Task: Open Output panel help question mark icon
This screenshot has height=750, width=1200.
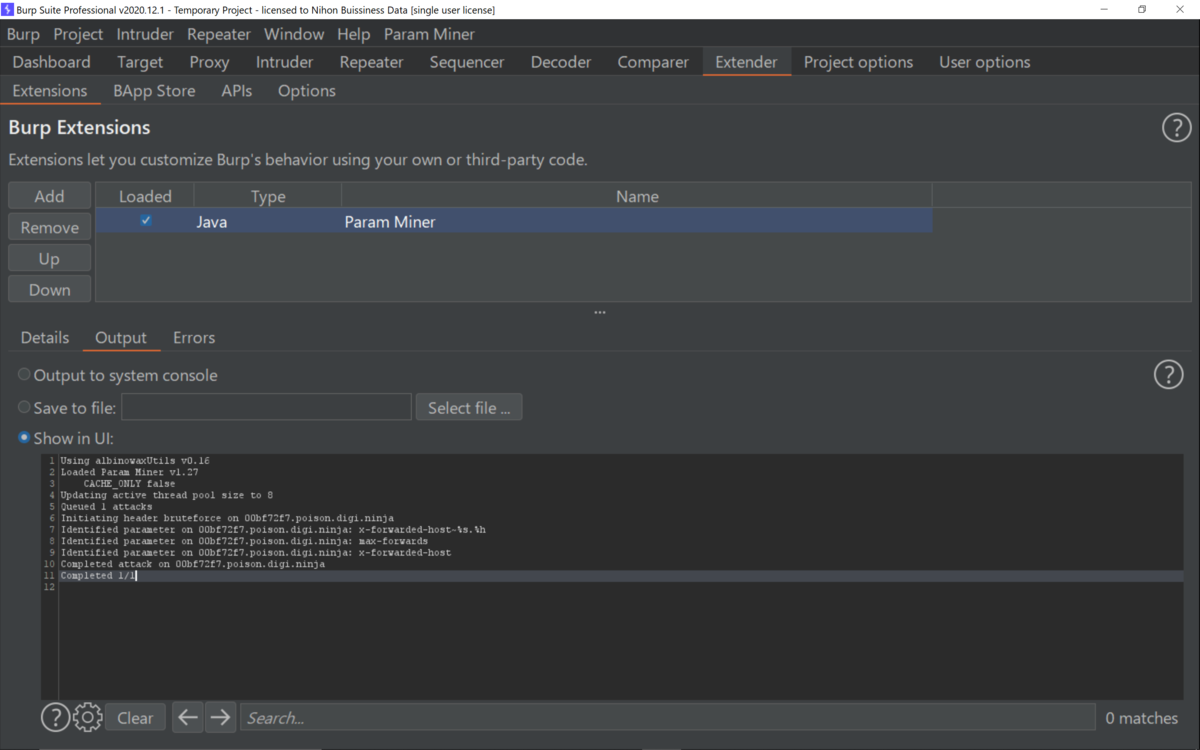Action: tap(1168, 374)
